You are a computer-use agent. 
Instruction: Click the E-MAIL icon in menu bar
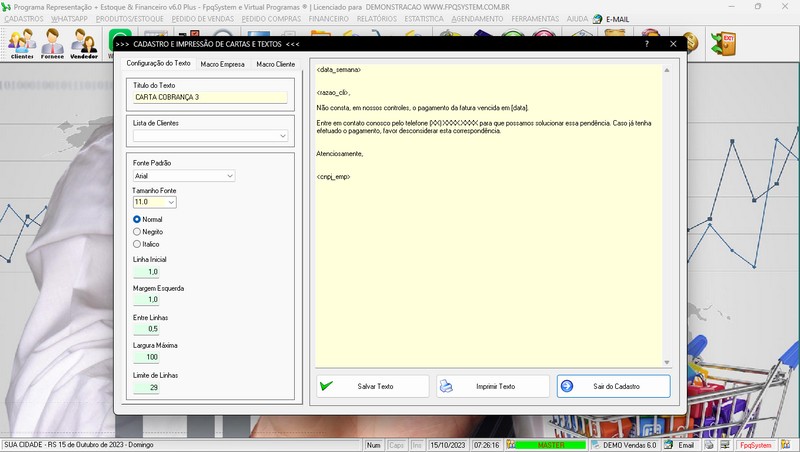tap(597, 19)
